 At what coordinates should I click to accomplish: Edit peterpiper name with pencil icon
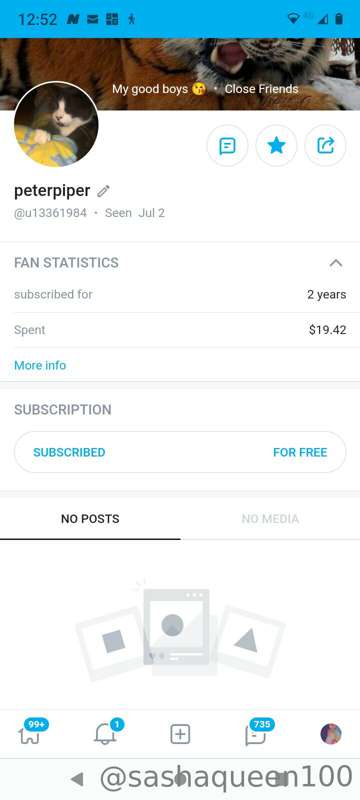104,191
